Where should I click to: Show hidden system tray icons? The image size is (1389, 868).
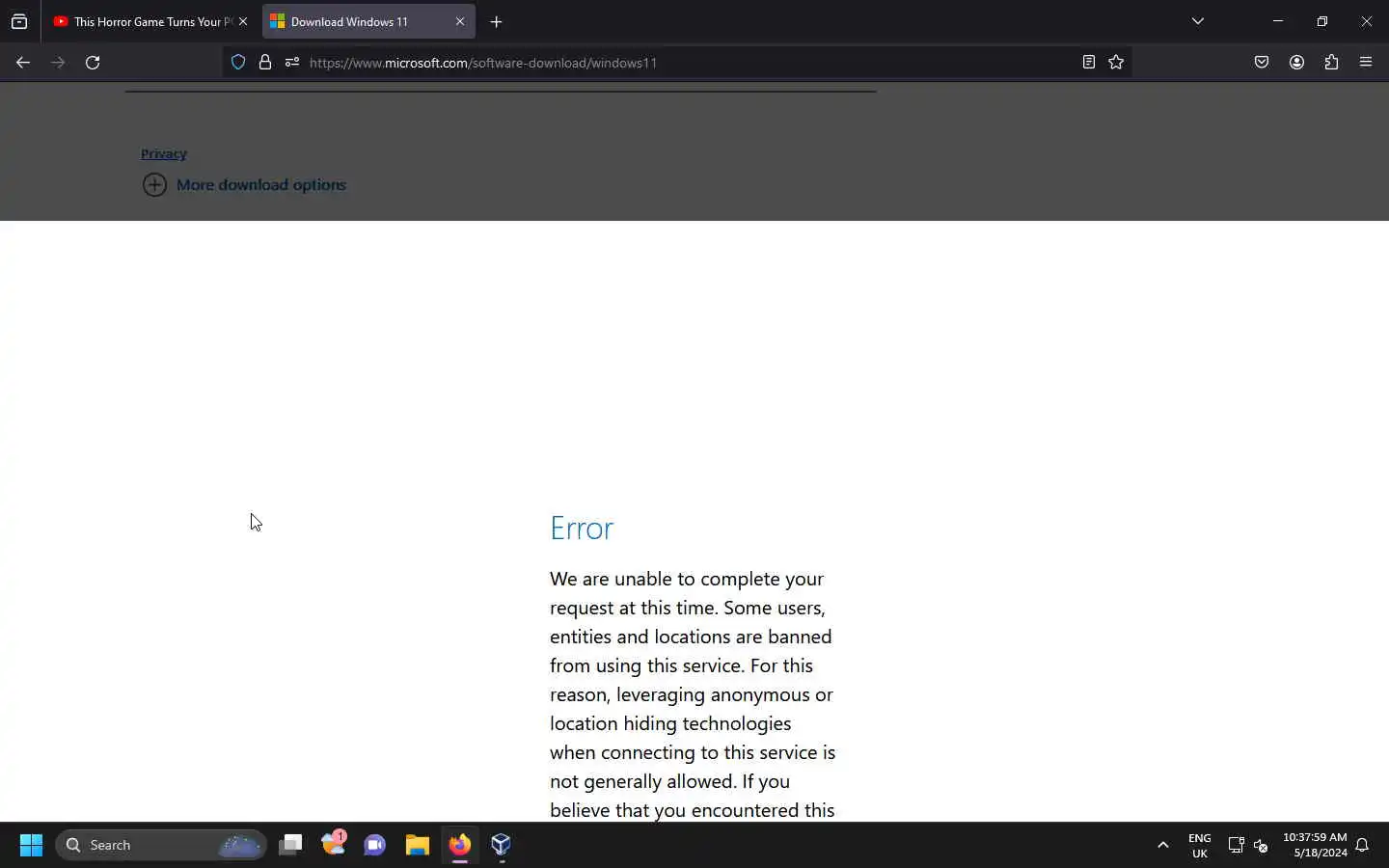click(x=1163, y=845)
